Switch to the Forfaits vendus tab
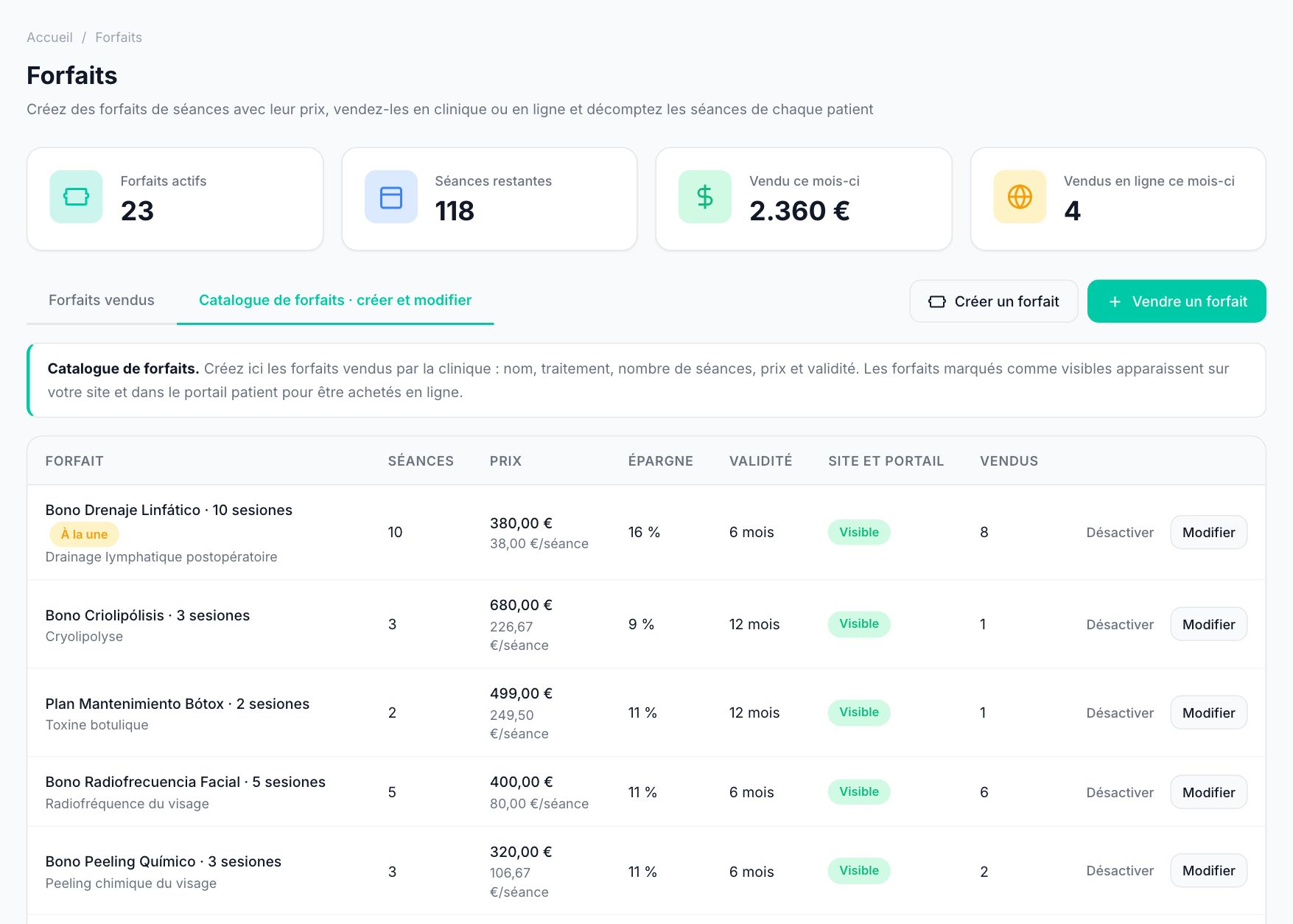Viewport: 1293px width, 924px height. (x=102, y=300)
